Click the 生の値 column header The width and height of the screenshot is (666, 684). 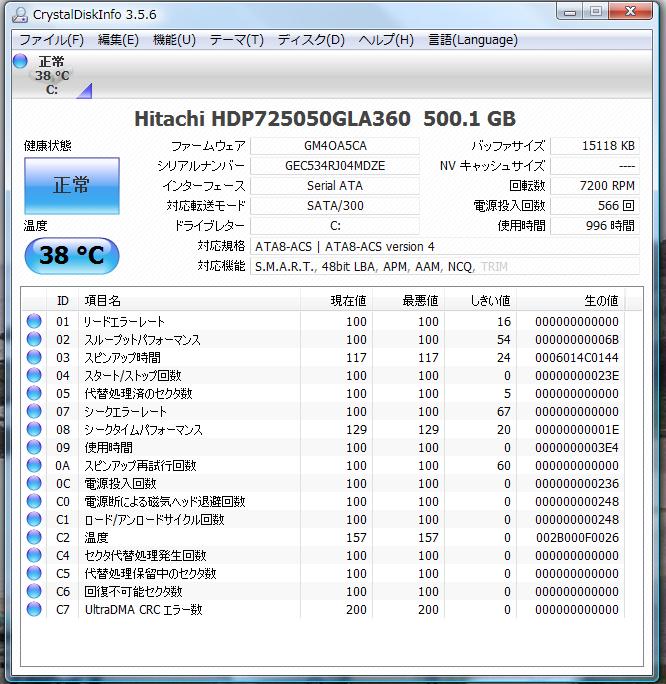(570, 300)
